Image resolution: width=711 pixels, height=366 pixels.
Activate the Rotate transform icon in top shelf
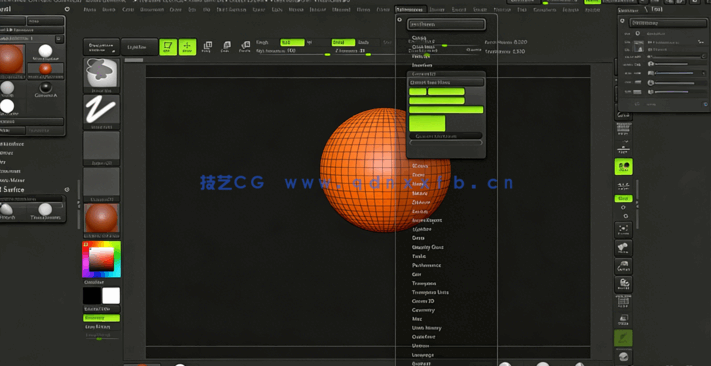coord(244,46)
